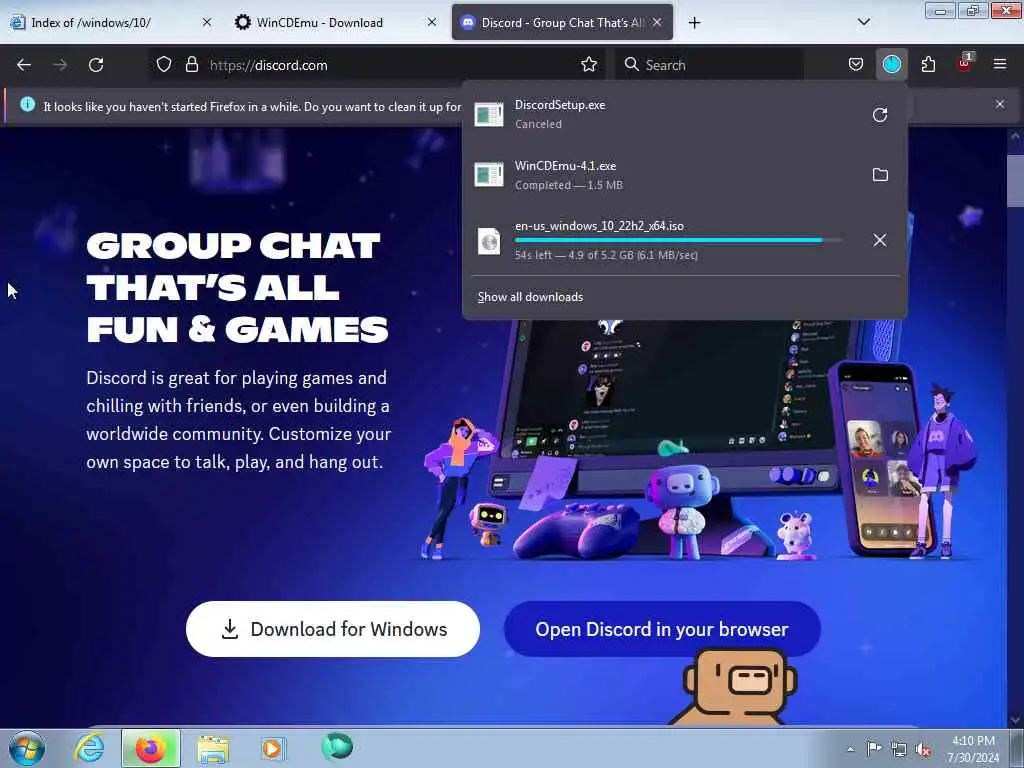The image size is (1024, 768).
Task: View site security padlock info
Action: pyautogui.click(x=191, y=64)
